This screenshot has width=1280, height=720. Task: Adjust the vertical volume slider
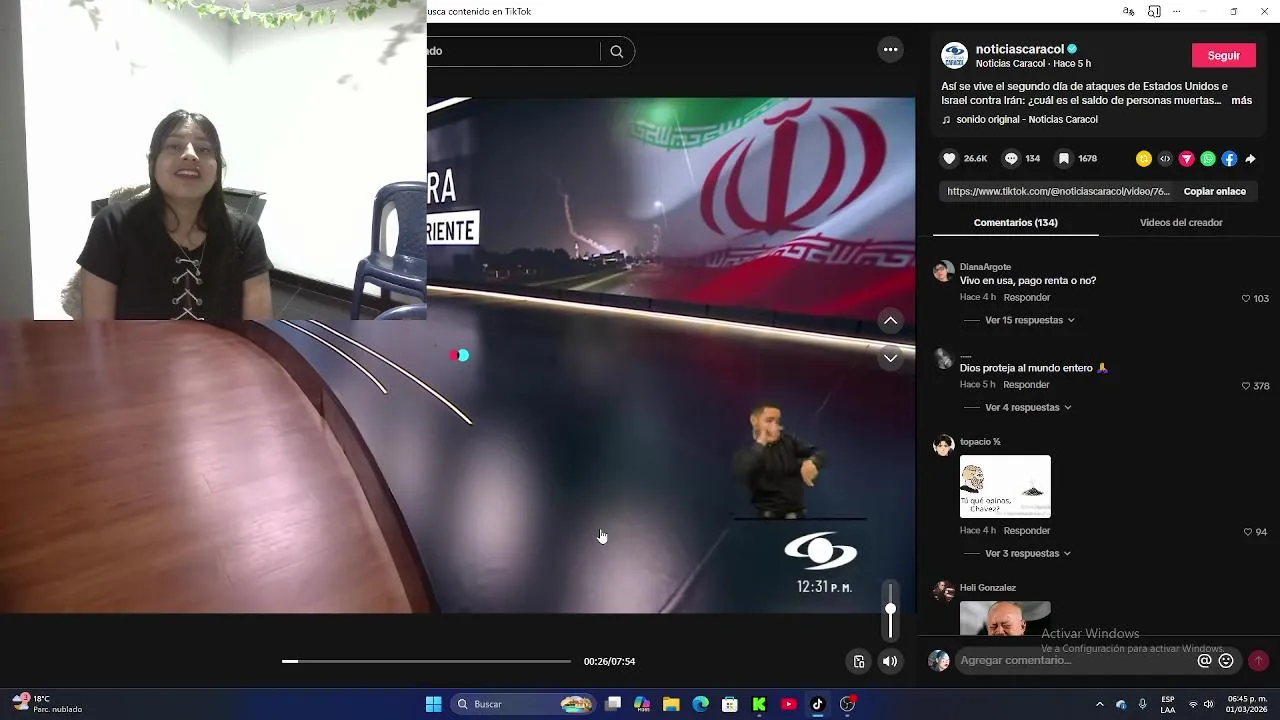(x=890, y=609)
